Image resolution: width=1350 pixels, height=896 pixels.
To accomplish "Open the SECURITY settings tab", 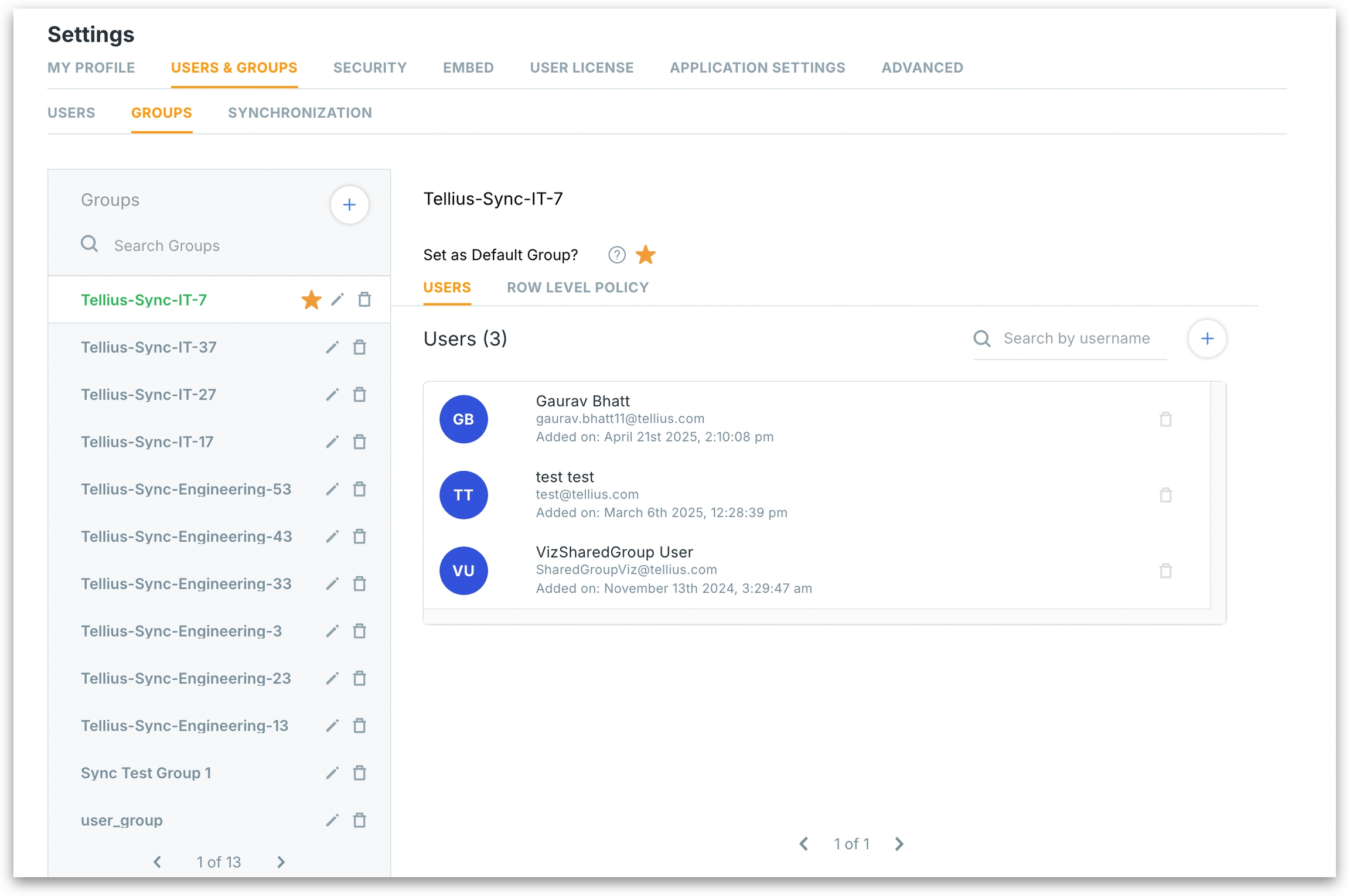I will click(370, 68).
